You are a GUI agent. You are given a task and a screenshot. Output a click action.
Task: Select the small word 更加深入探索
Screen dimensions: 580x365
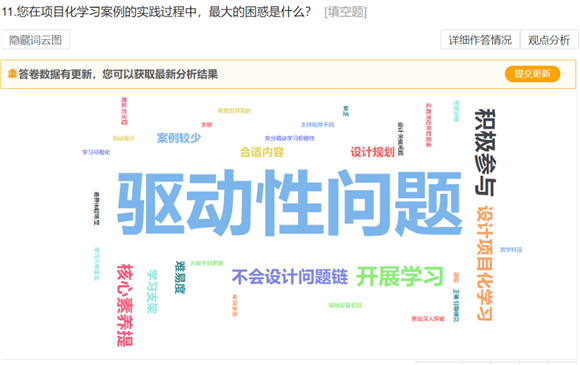[x=428, y=319]
